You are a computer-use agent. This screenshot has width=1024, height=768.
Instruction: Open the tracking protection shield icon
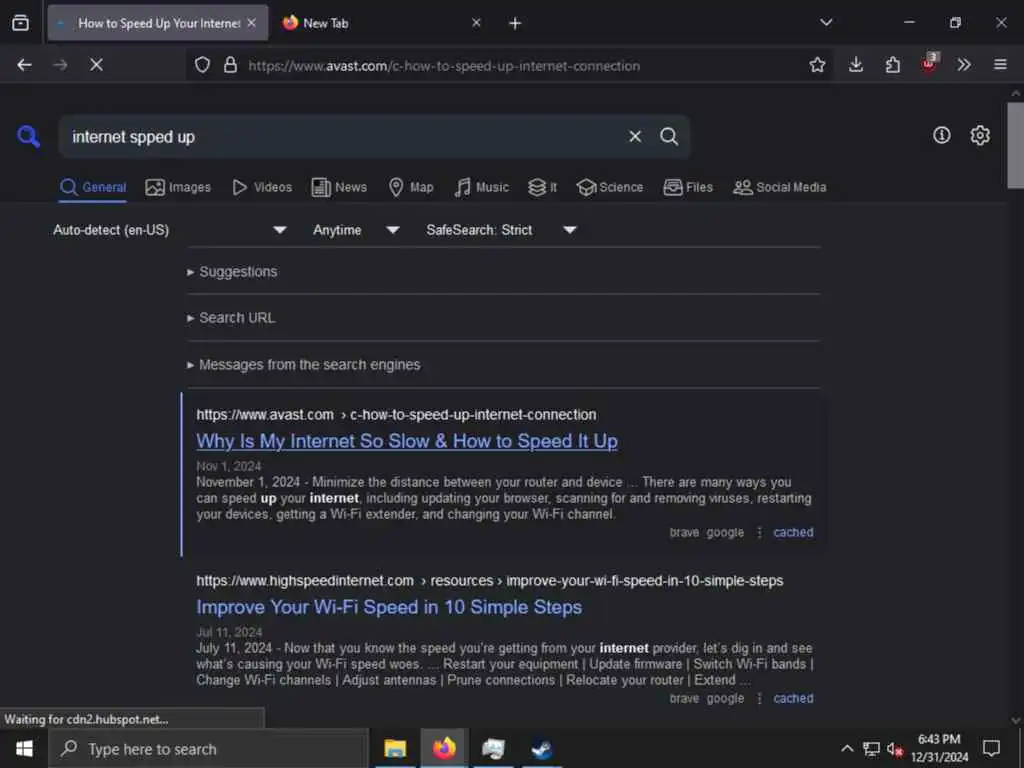click(x=202, y=65)
